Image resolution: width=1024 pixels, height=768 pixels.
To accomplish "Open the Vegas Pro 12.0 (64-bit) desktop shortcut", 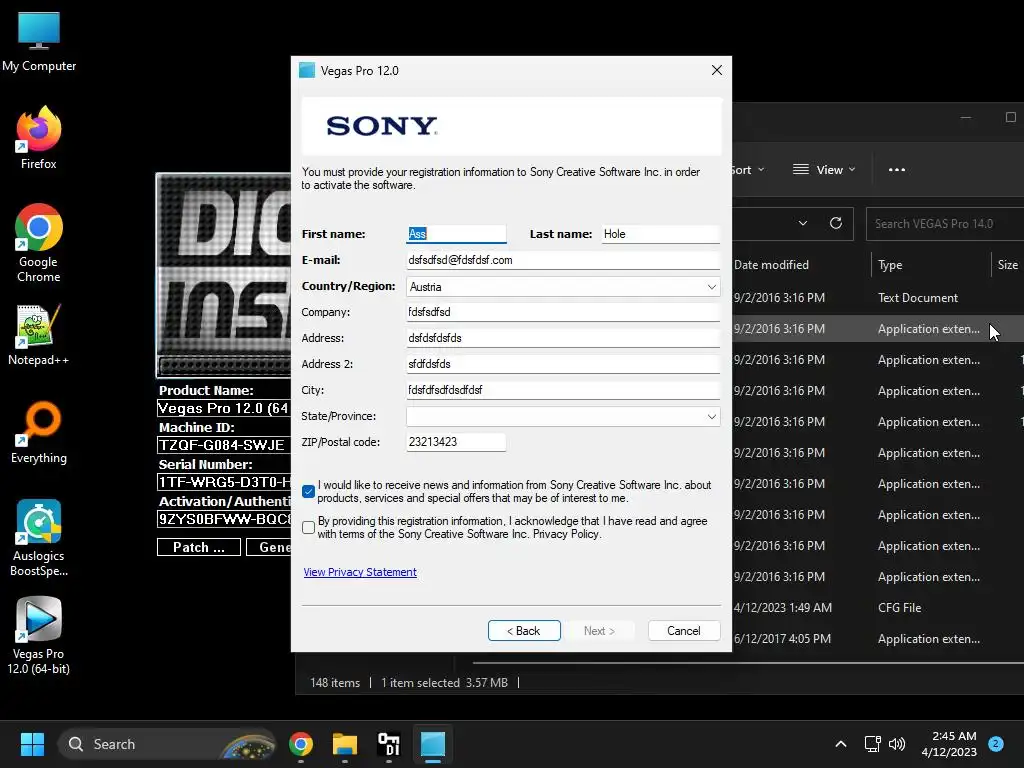I will 39,636.
